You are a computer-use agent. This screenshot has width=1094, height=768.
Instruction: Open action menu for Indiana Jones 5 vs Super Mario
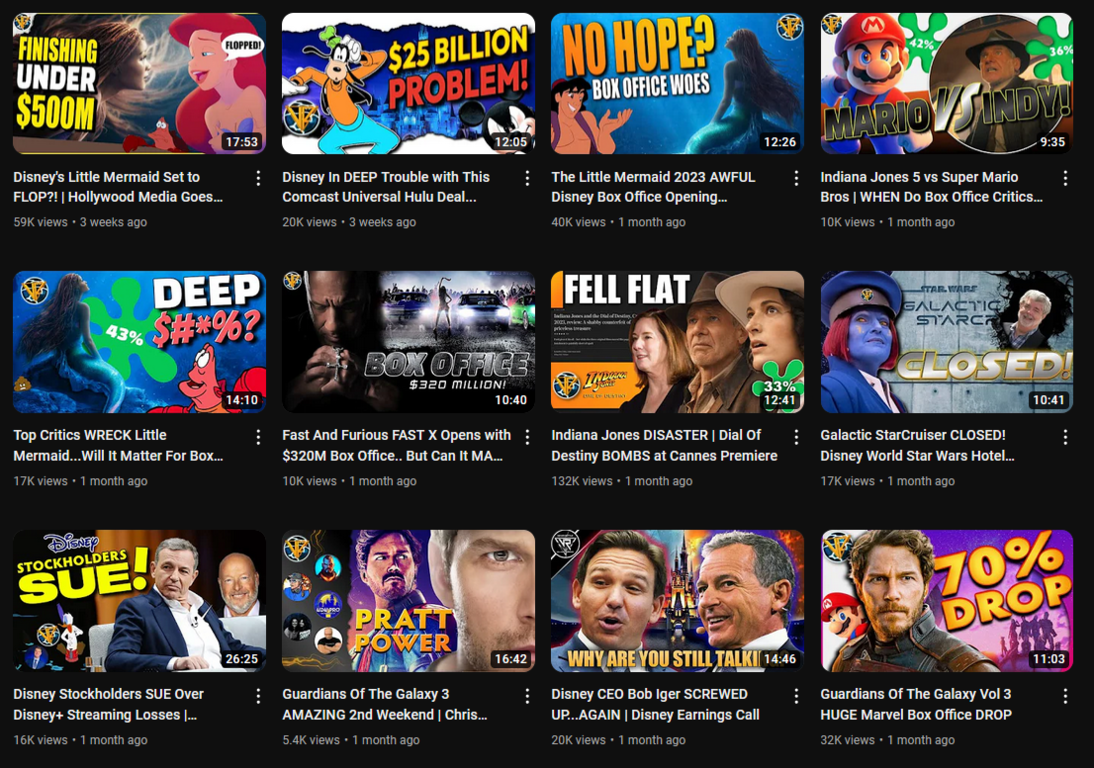click(x=1065, y=178)
